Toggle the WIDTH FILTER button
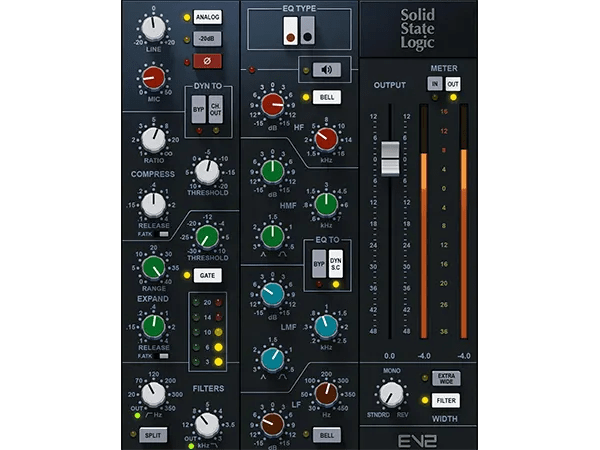Viewport: 600px width, 450px height. (446, 400)
